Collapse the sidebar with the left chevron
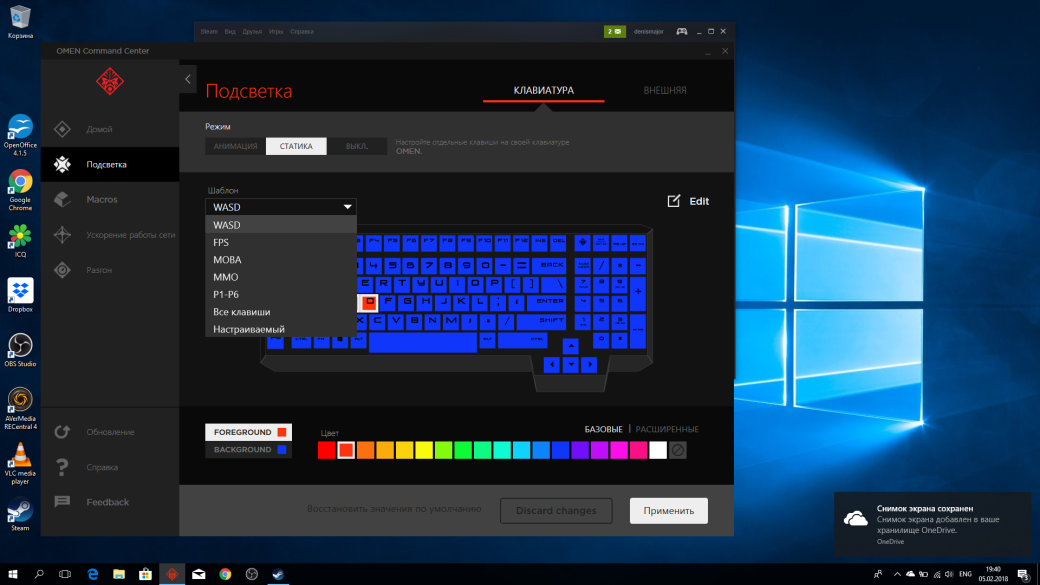Viewport: 1040px width, 585px height. pyautogui.click(x=188, y=80)
